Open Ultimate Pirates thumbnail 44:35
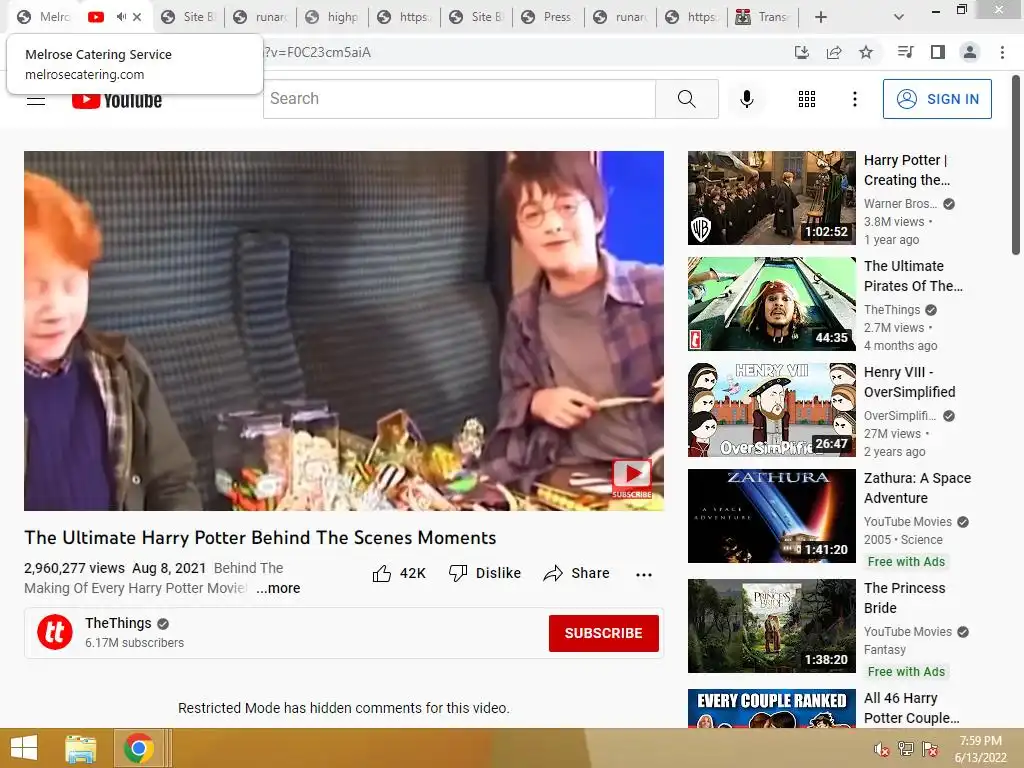 (771, 304)
